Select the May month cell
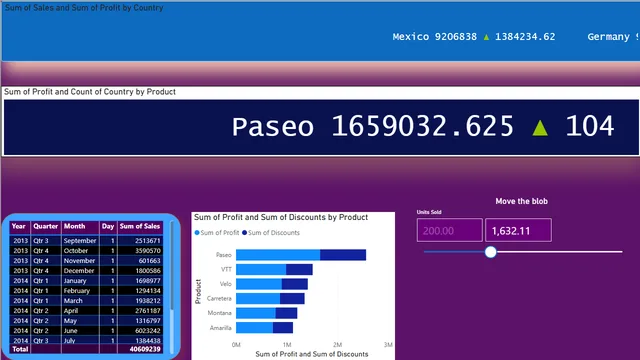 (x=80, y=321)
